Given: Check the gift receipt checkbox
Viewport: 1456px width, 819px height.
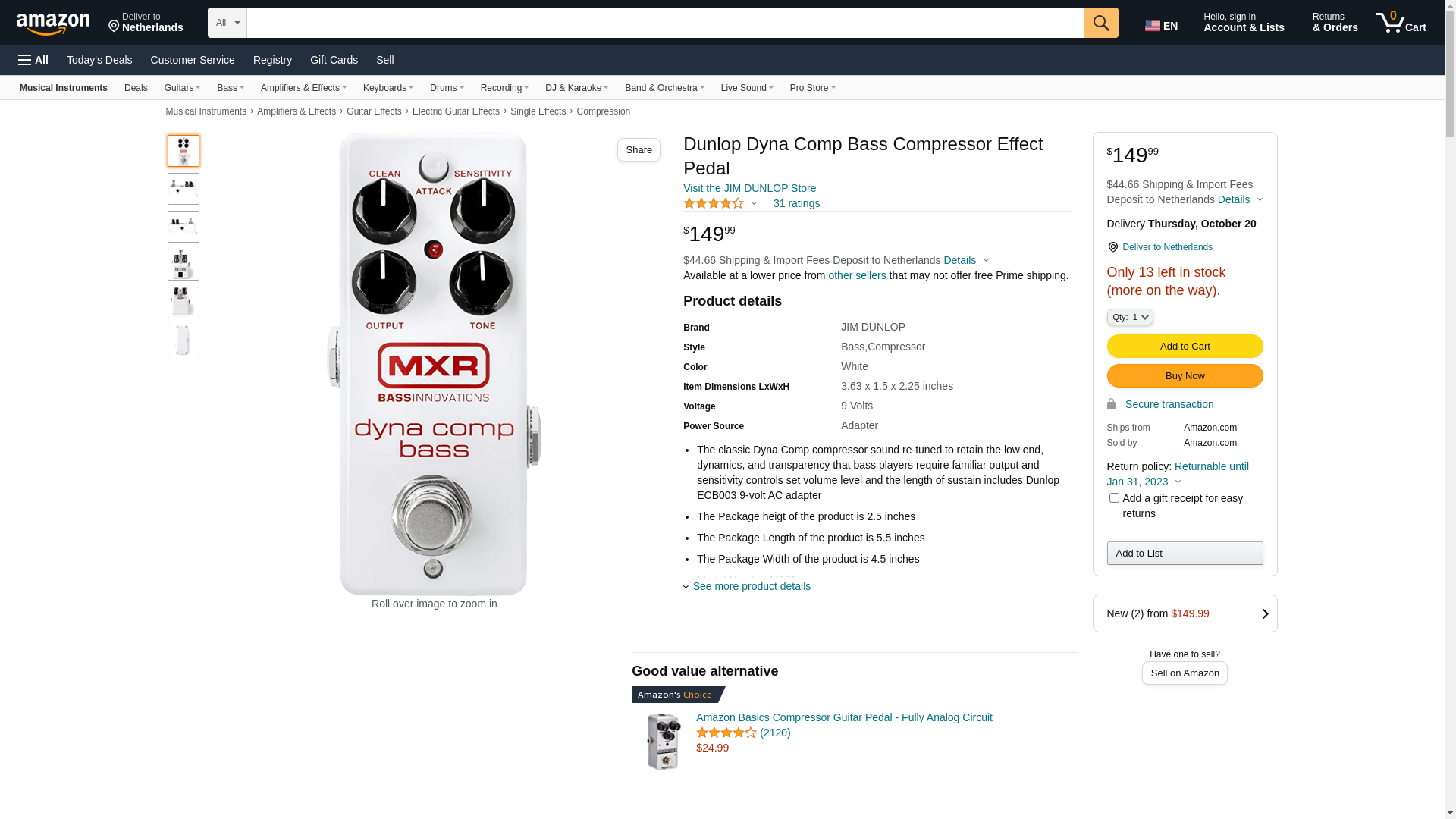Looking at the screenshot, I should click(x=1114, y=498).
